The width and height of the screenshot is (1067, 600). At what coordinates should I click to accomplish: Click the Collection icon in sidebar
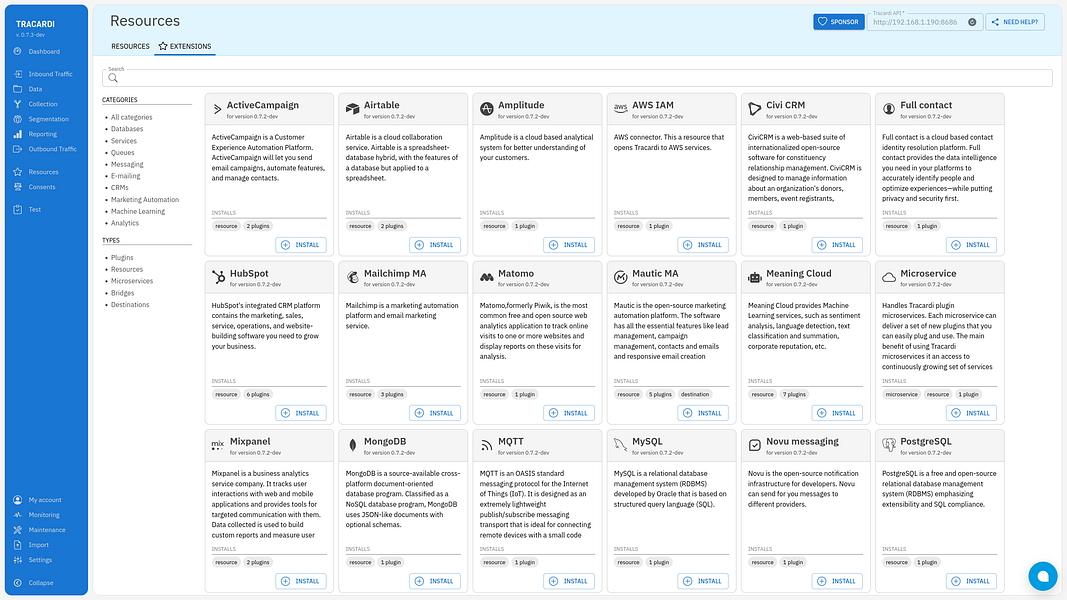[x=18, y=104]
